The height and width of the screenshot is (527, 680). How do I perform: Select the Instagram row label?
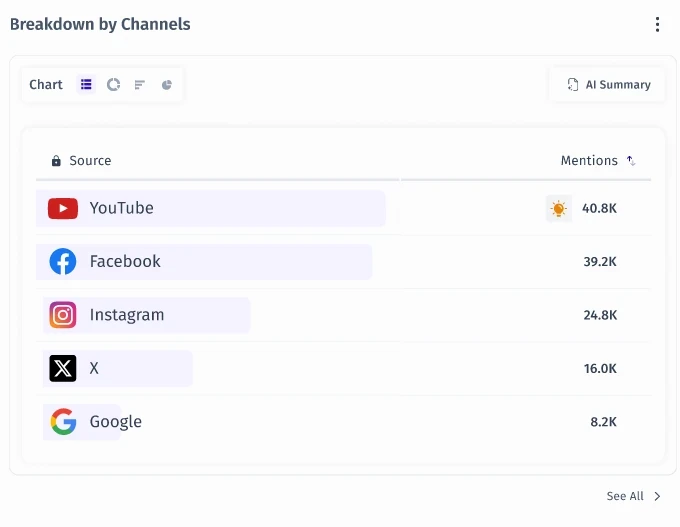(x=127, y=315)
